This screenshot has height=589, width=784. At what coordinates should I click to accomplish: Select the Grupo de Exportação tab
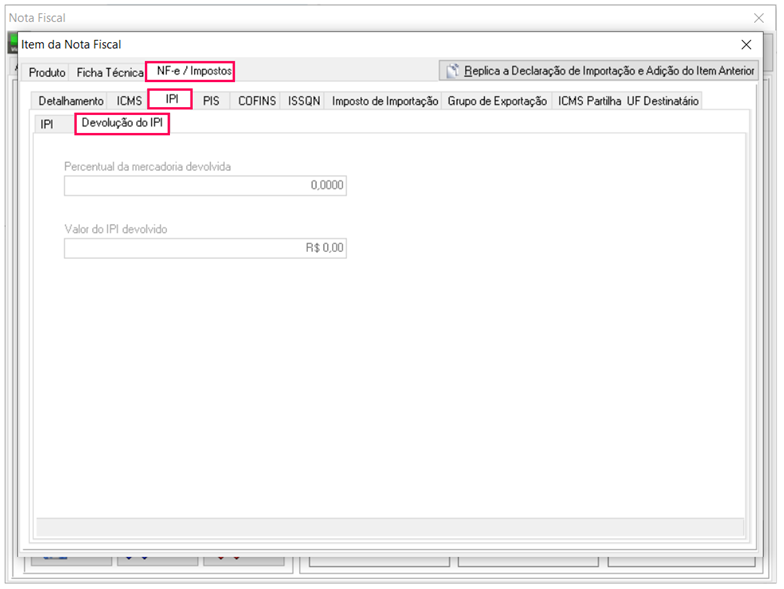point(497,101)
